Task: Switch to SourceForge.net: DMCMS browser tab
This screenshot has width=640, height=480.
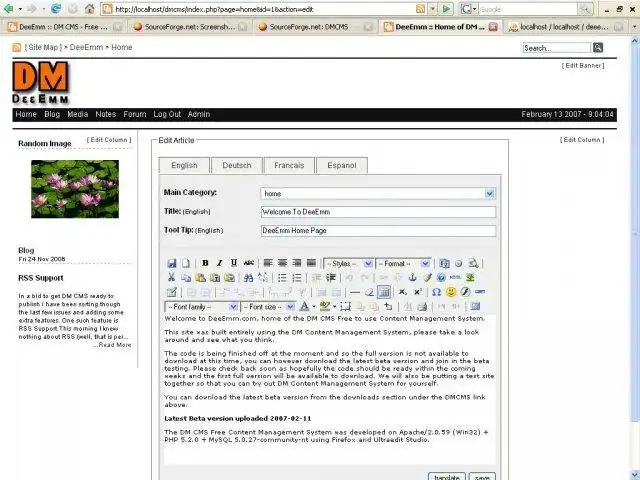Action: (x=315, y=27)
